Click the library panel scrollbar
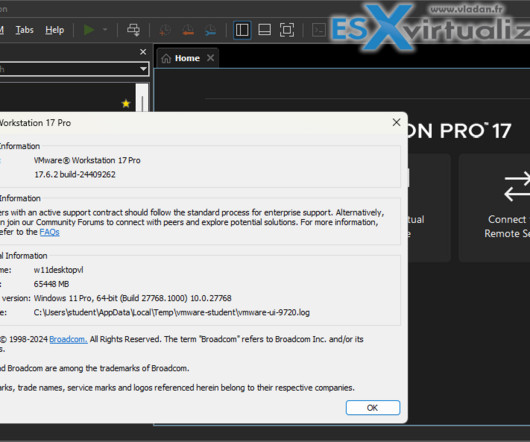This screenshot has width=530, height=442. pyautogui.click(x=142, y=98)
